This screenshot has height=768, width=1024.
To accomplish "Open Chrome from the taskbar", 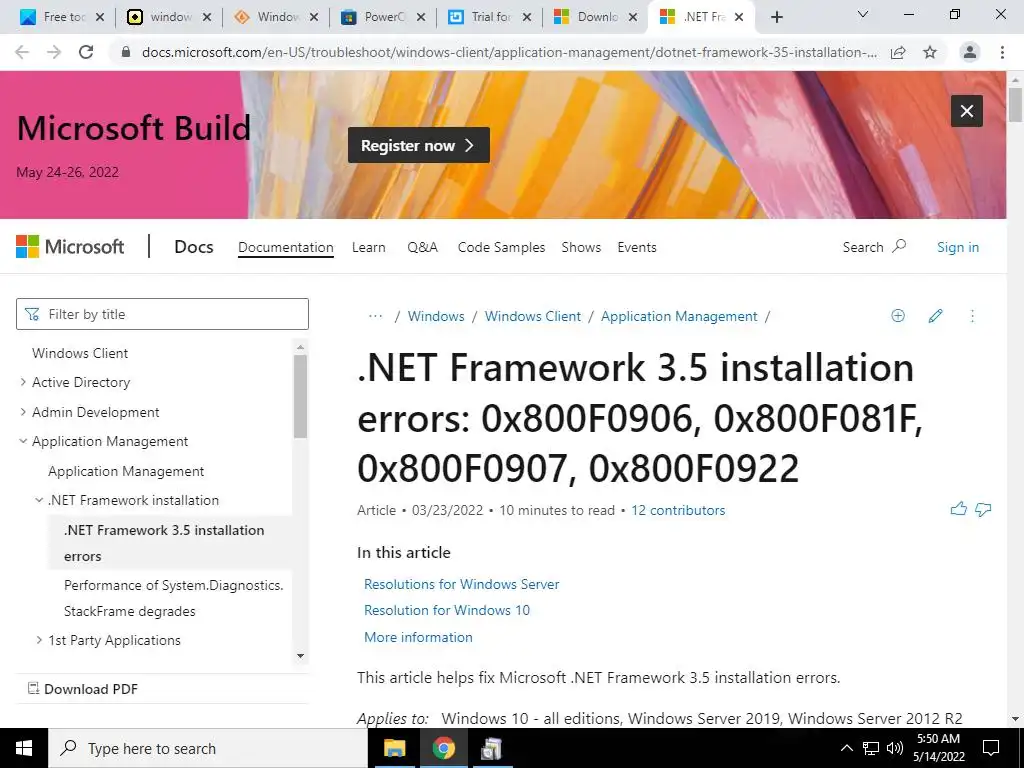I will click(x=443, y=748).
